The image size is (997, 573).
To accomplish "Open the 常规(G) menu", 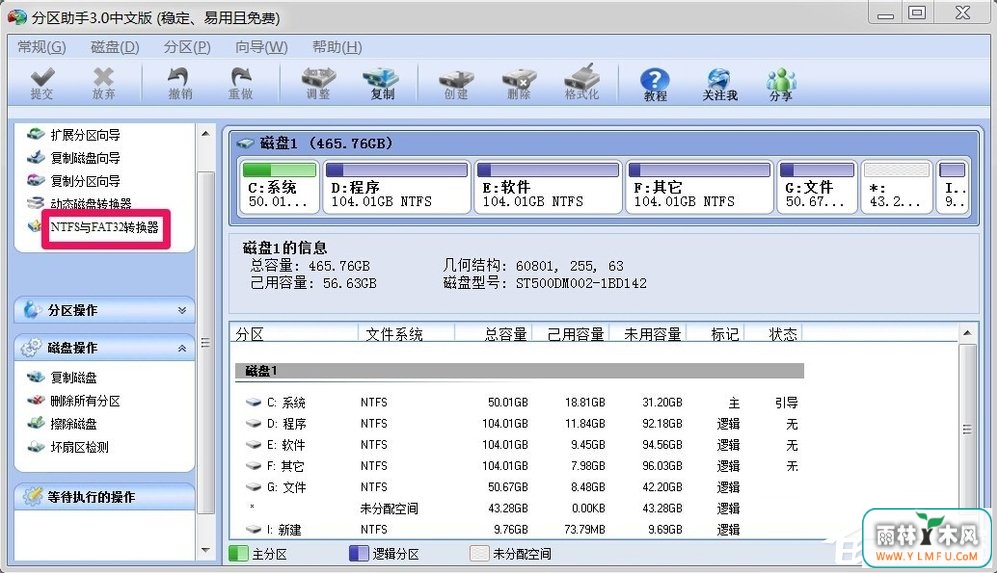I will [42, 47].
